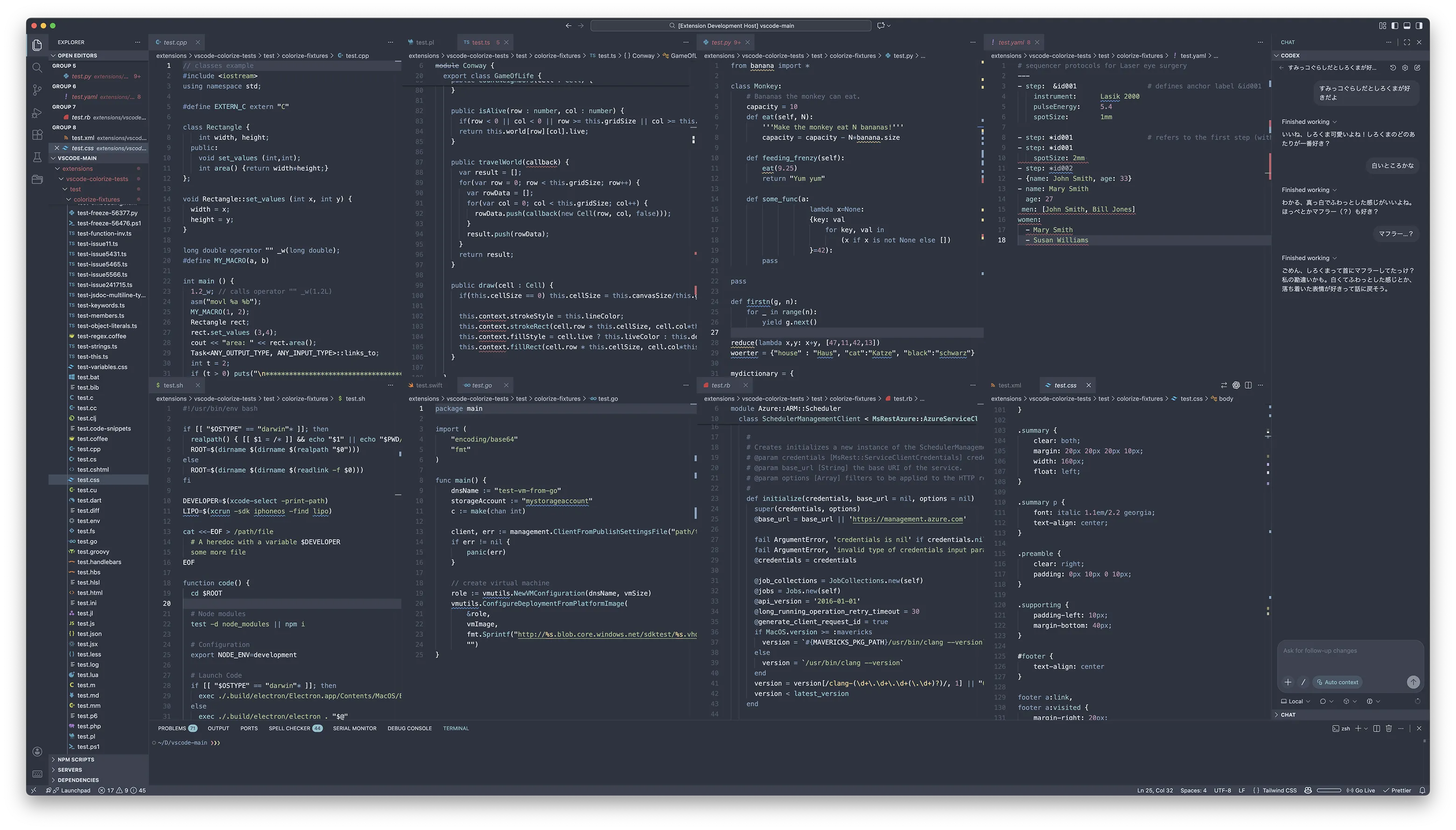The image size is (1456, 830).
Task: Click Prettier in the status bar
Action: click(x=1397, y=791)
